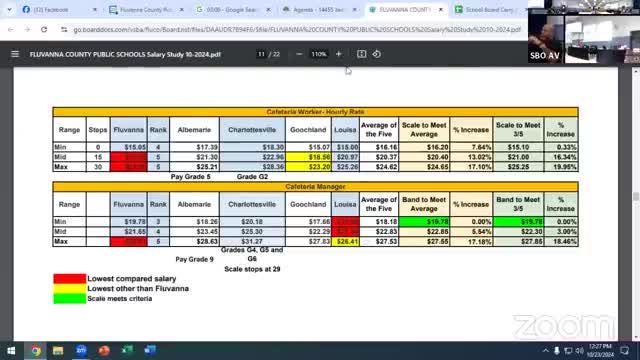
Task: Open the tab search dropdown
Action: pos(9,9)
